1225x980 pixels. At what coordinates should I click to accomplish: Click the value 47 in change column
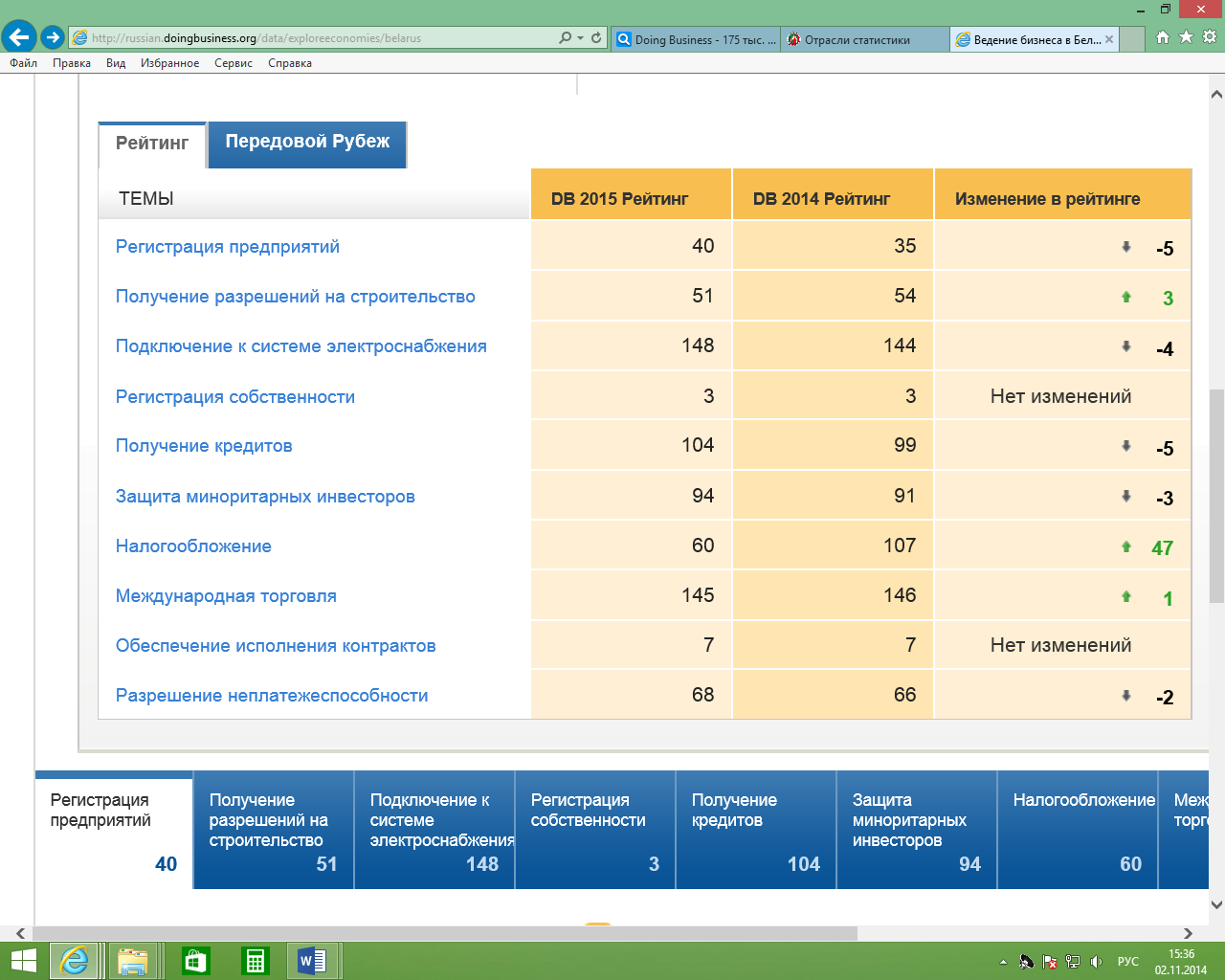[1162, 548]
